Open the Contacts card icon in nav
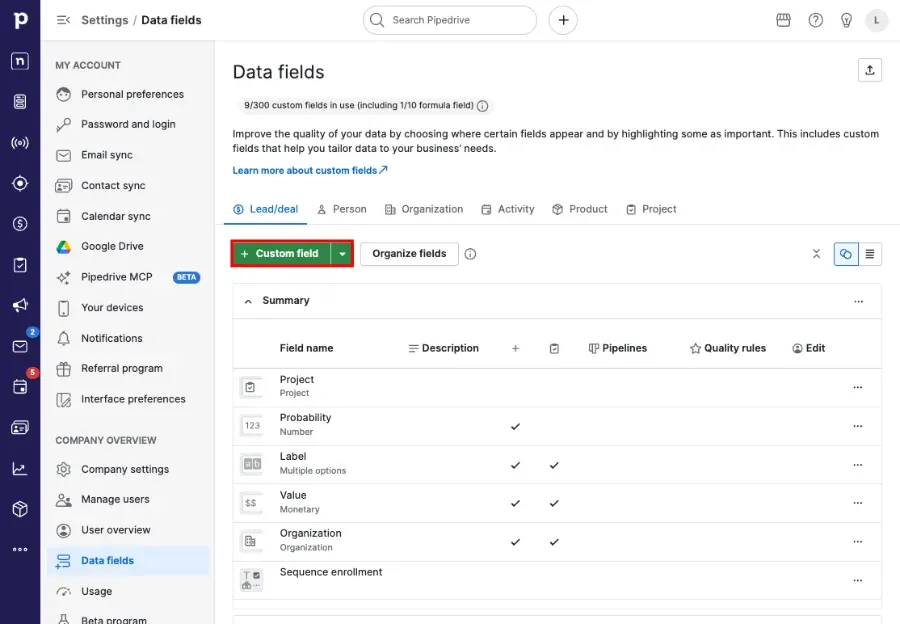The width and height of the screenshot is (900, 624). coord(20,428)
